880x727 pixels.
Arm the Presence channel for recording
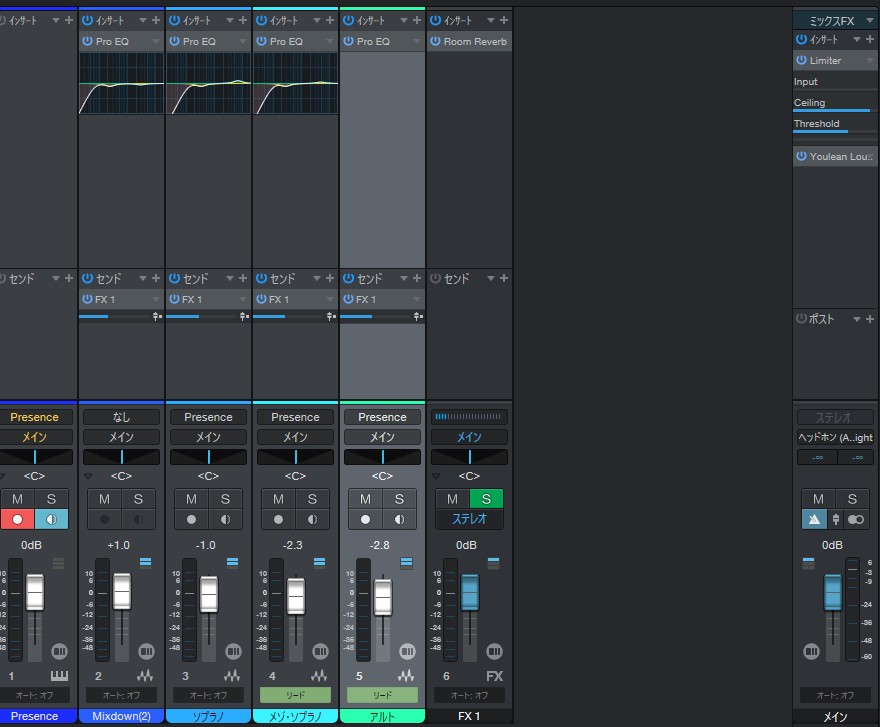[18, 518]
